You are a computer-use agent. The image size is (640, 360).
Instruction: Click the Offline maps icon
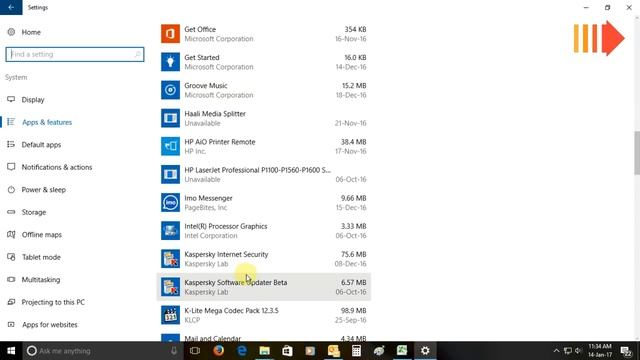tap(11, 234)
